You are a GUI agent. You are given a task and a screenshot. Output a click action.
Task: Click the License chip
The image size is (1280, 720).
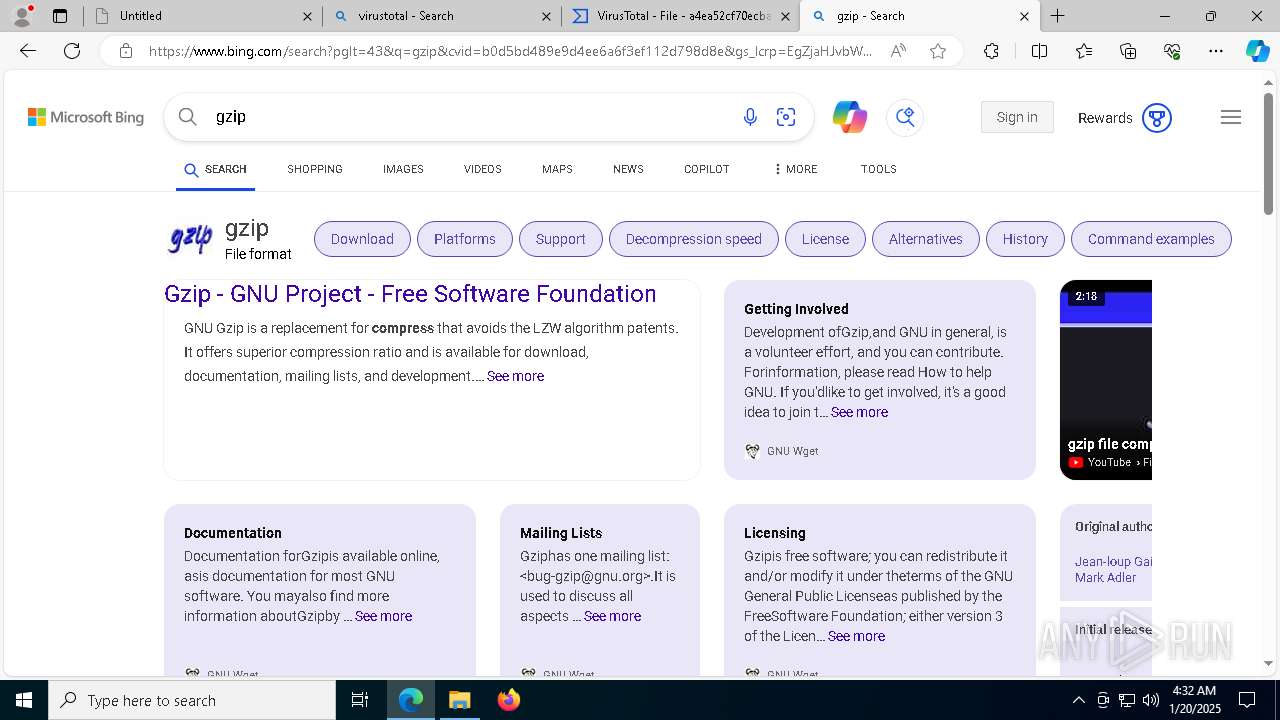tap(825, 239)
